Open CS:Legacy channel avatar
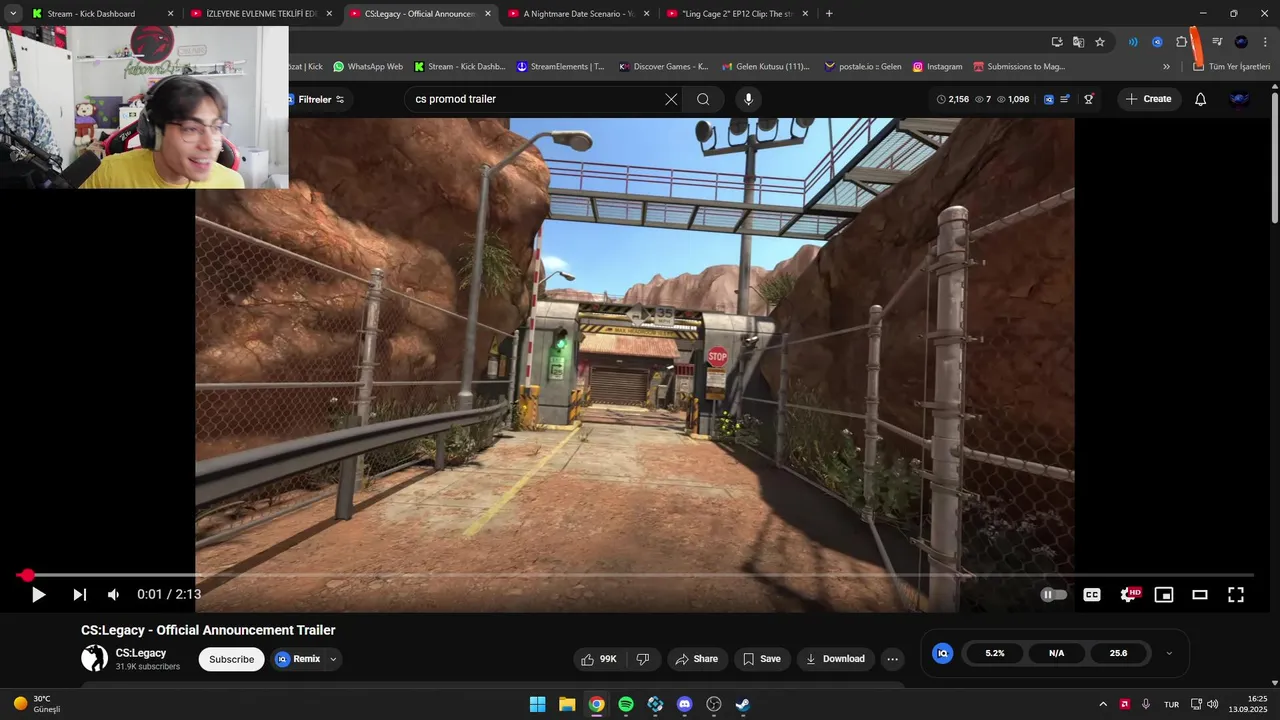The image size is (1280, 720). point(94,658)
